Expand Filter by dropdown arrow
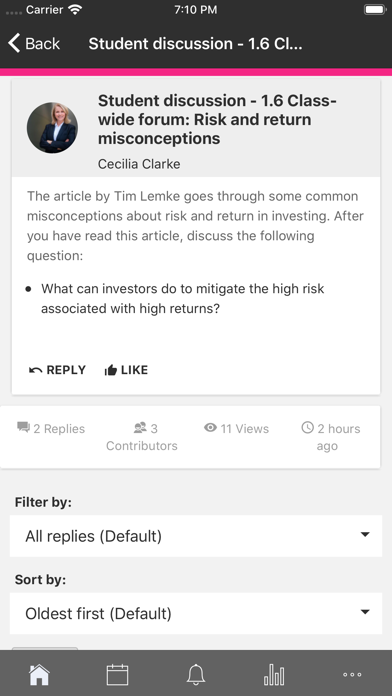This screenshot has width=392, height=696. click(365, 535)
